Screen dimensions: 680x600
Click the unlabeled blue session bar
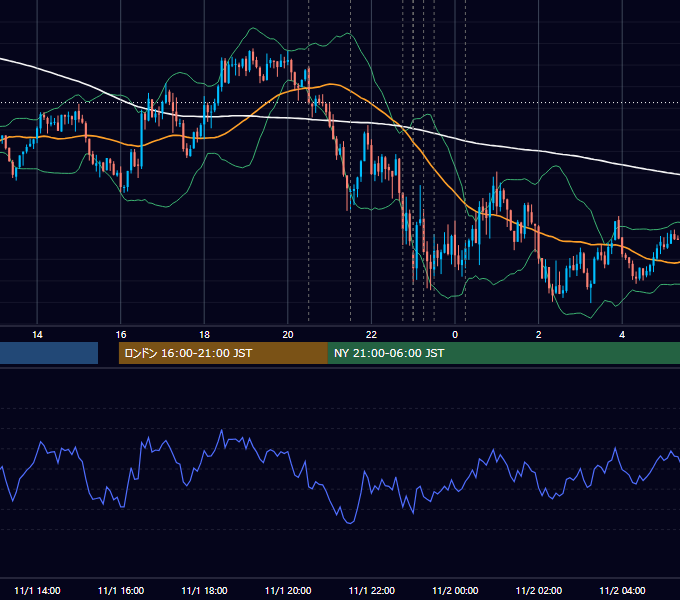coord(49,353)
